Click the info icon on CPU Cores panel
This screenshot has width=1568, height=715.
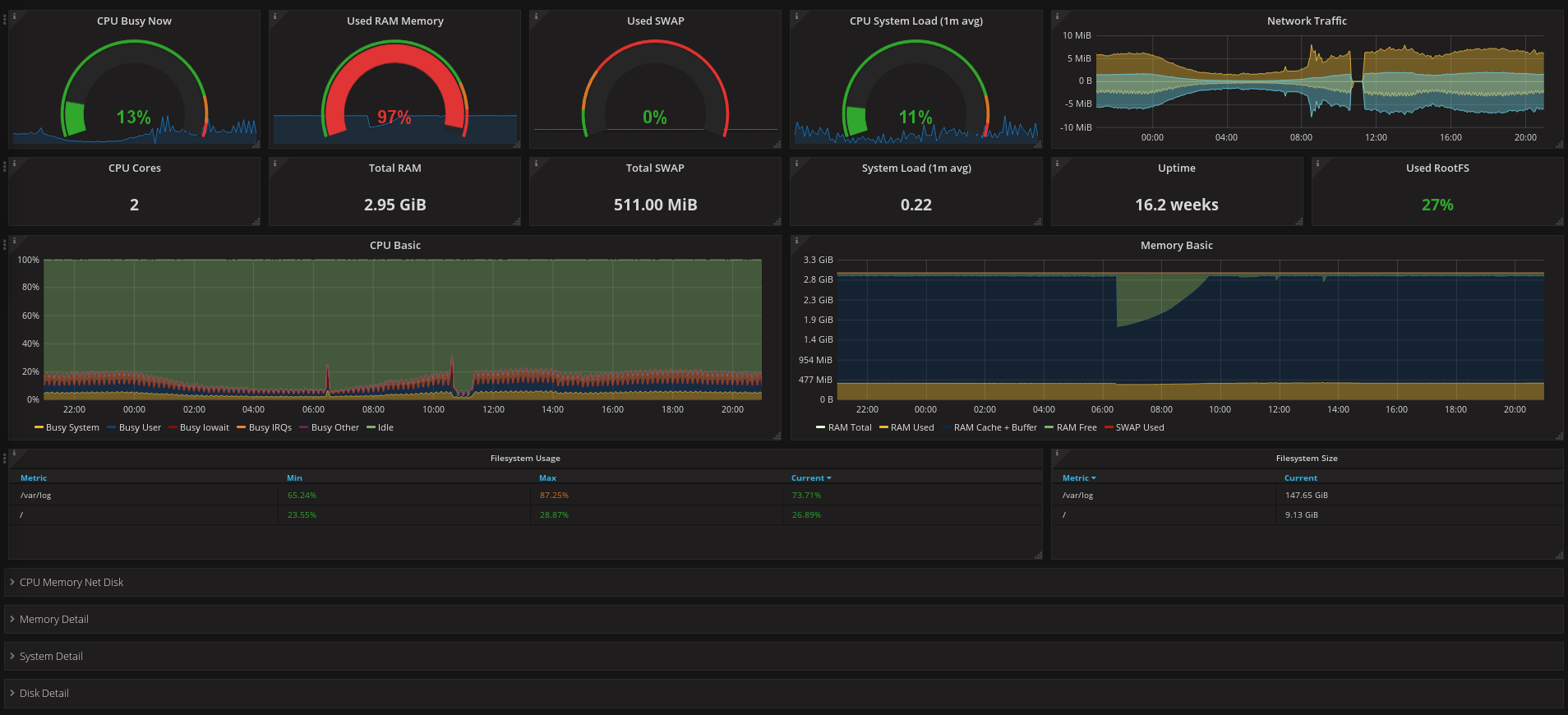click(14, 163)
